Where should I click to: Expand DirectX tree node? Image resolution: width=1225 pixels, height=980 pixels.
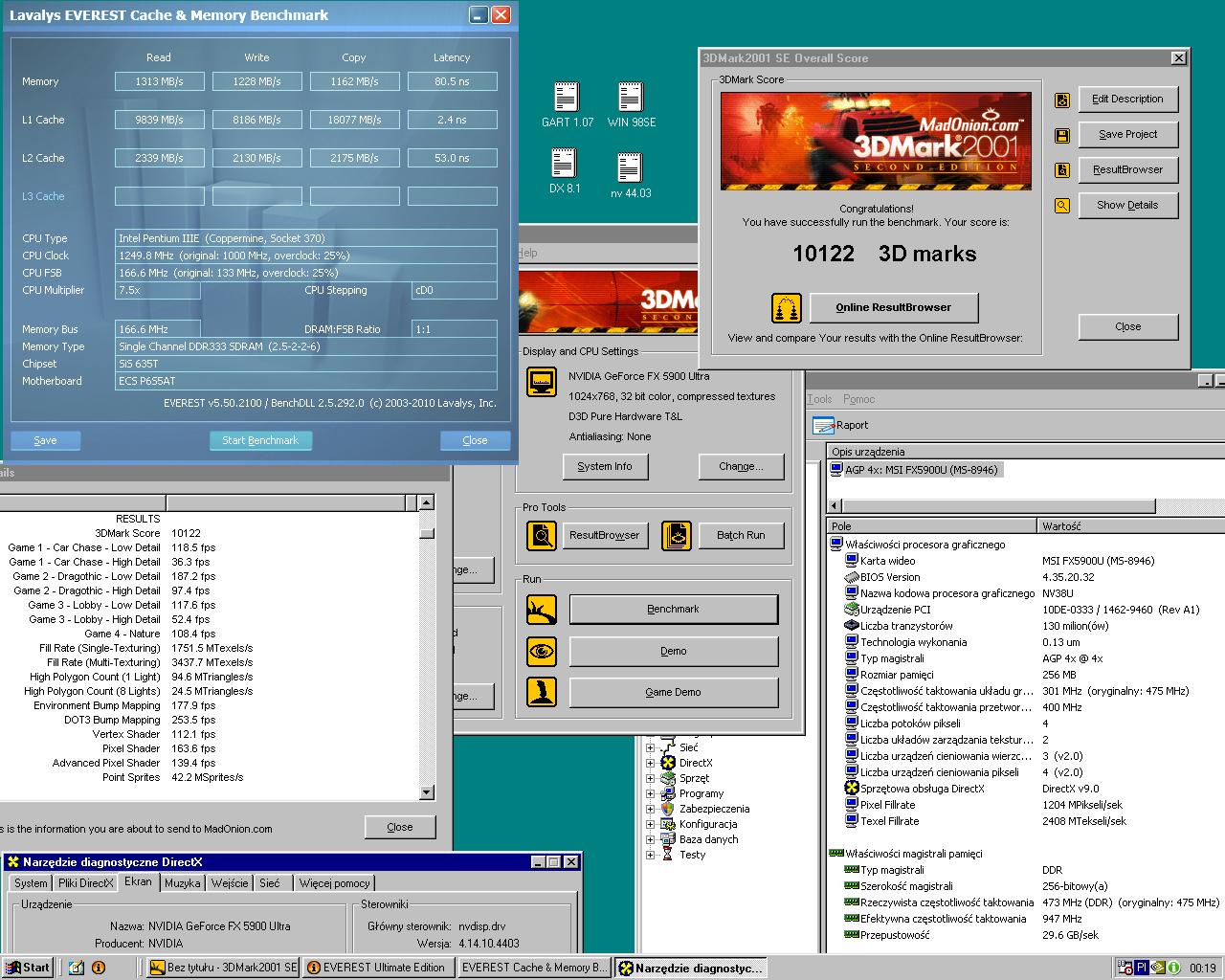[x=650, y=763]
